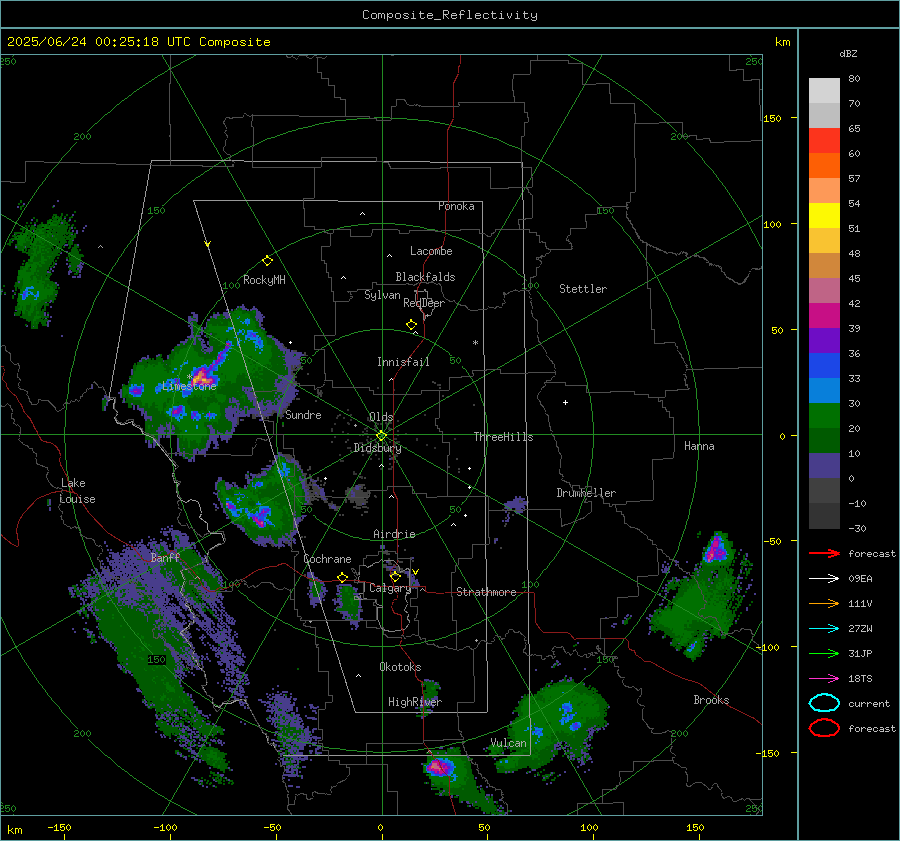Click the yellow diamond marker near RockyMH
Viewport: 900px width, 841px height.
267,261
